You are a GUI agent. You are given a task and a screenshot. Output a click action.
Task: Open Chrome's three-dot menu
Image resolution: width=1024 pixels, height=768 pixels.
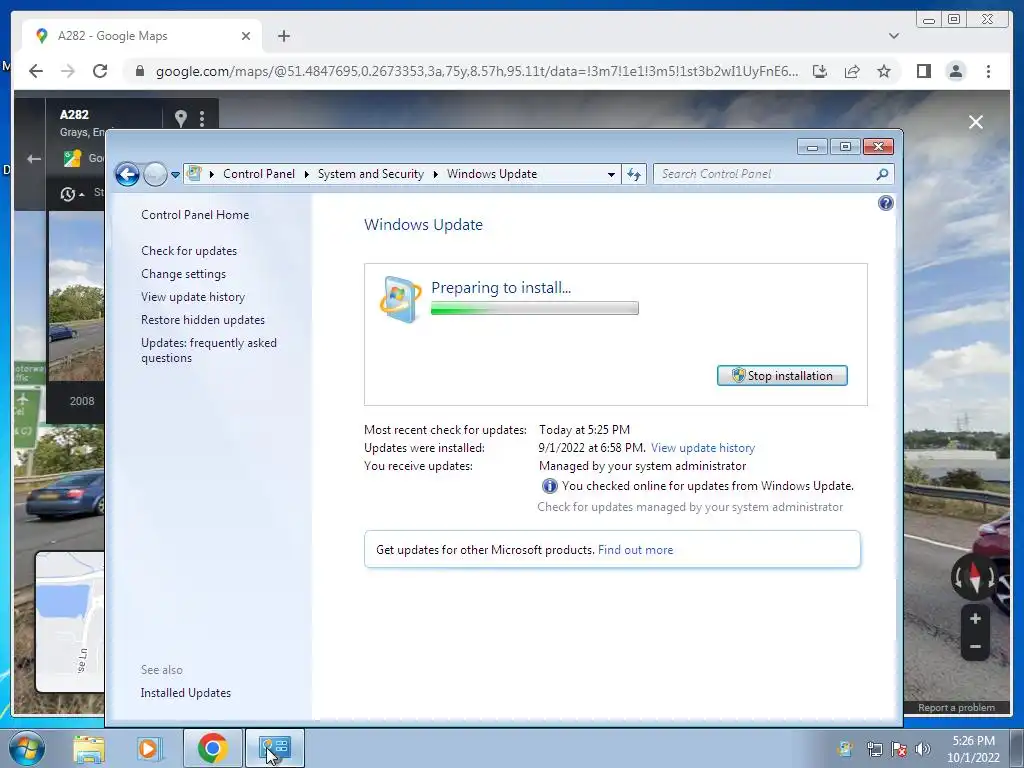988,71
